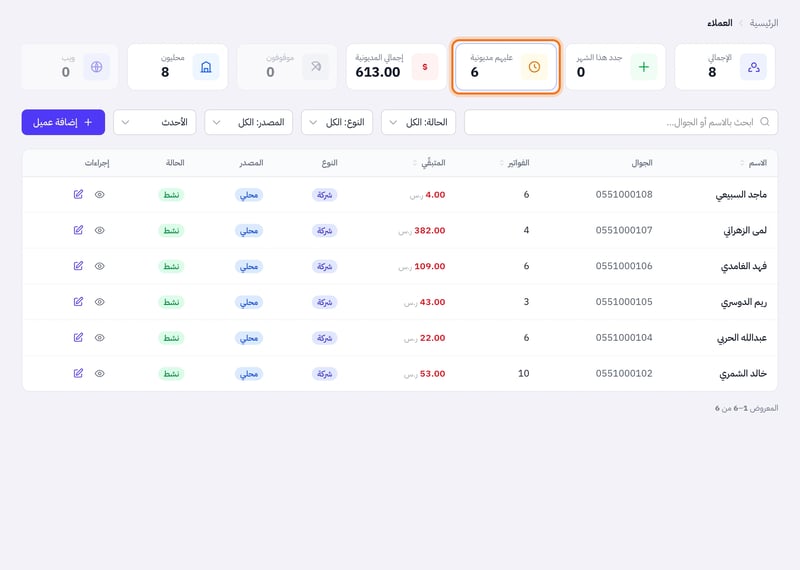
Task: Click the شركة type badge for فهد الغامدي
Action: 324,266
